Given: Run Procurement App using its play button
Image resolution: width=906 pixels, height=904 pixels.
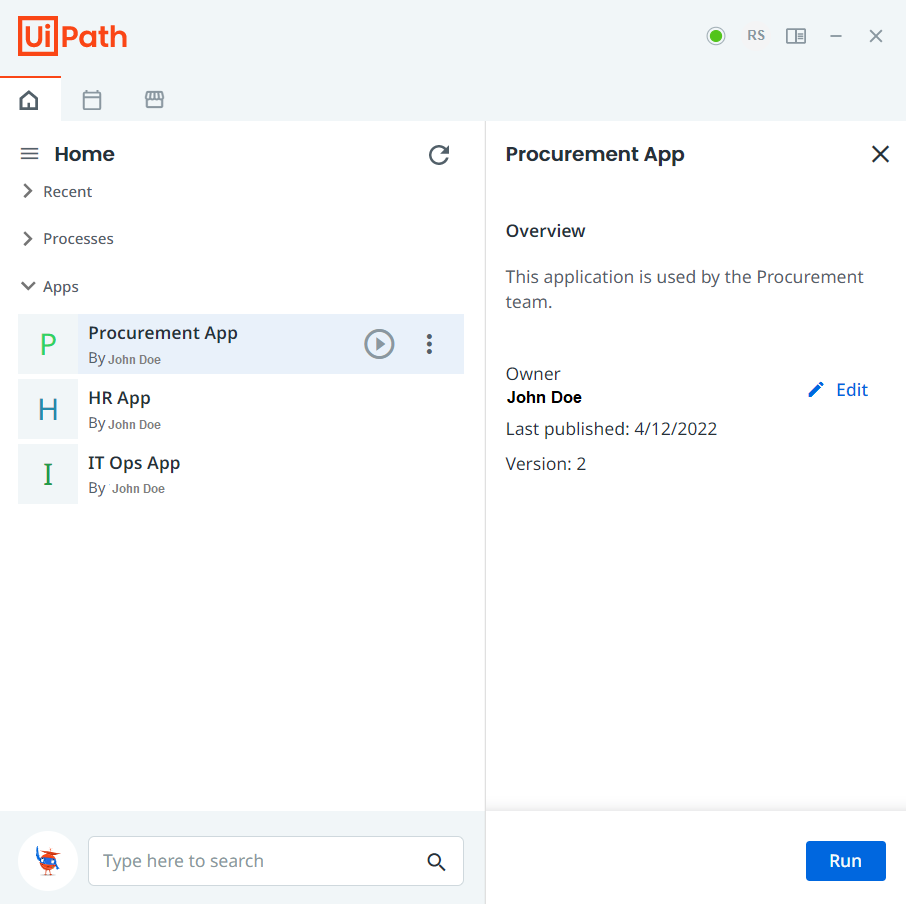Looking at the screenshot, I should pyautogui.click(x=379, y=343).
